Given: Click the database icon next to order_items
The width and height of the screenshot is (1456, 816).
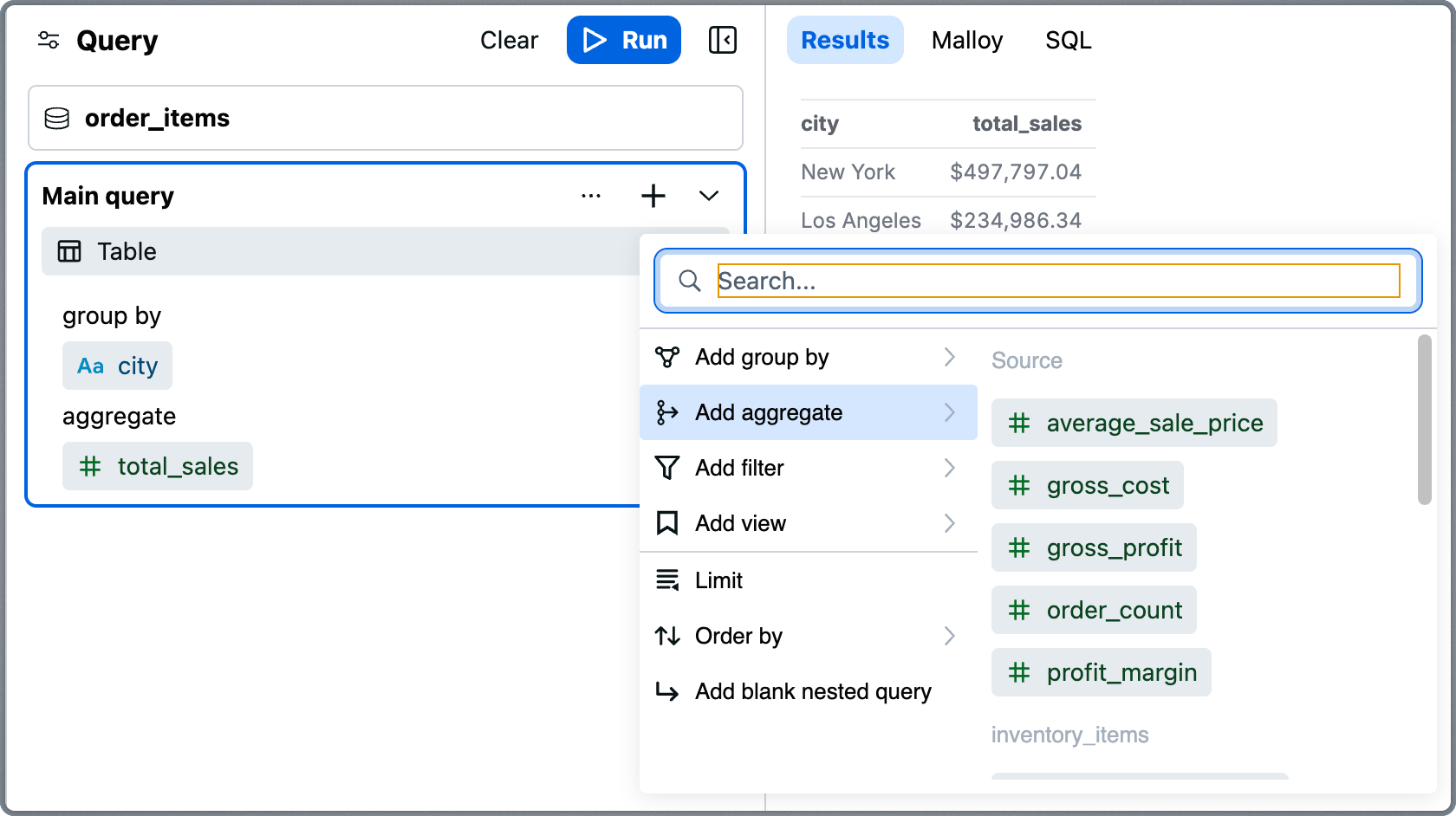Looking at the screenshot, I should (x=57, y=119).
